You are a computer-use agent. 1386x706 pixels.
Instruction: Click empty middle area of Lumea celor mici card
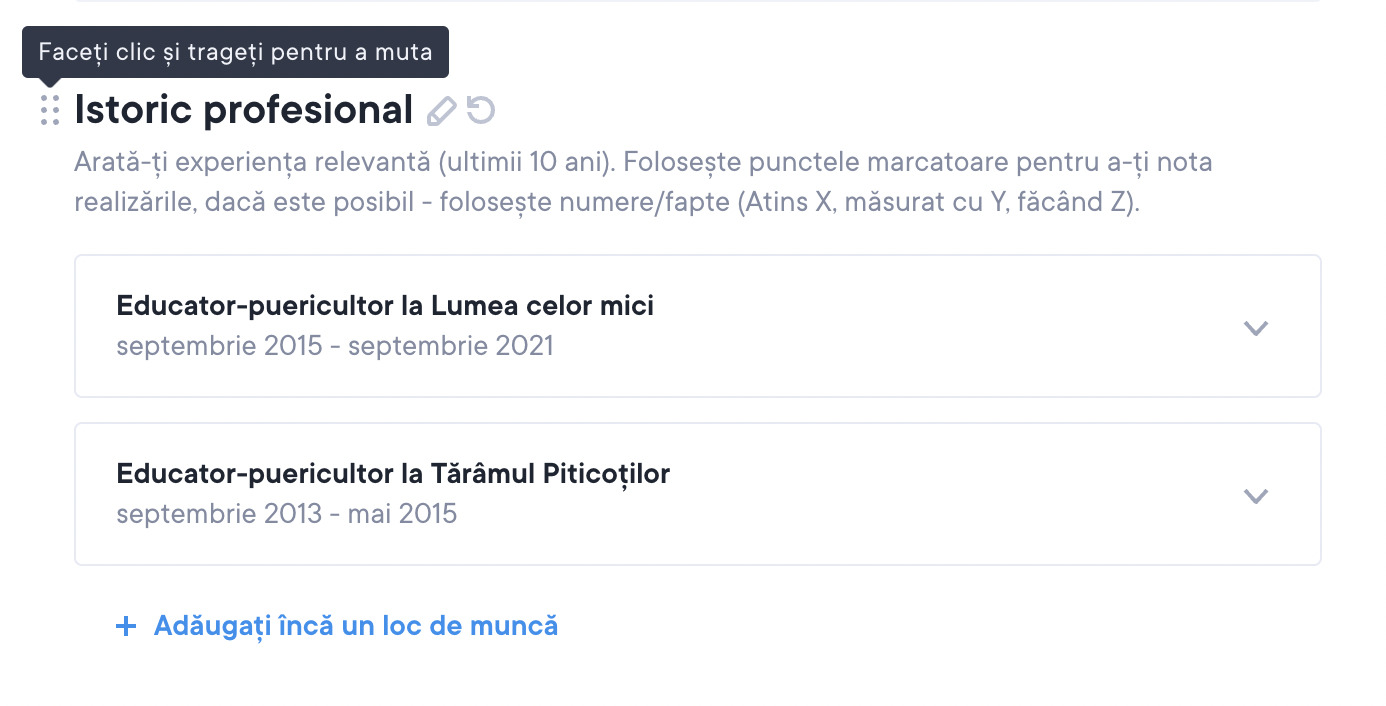(x=900, y=327)
